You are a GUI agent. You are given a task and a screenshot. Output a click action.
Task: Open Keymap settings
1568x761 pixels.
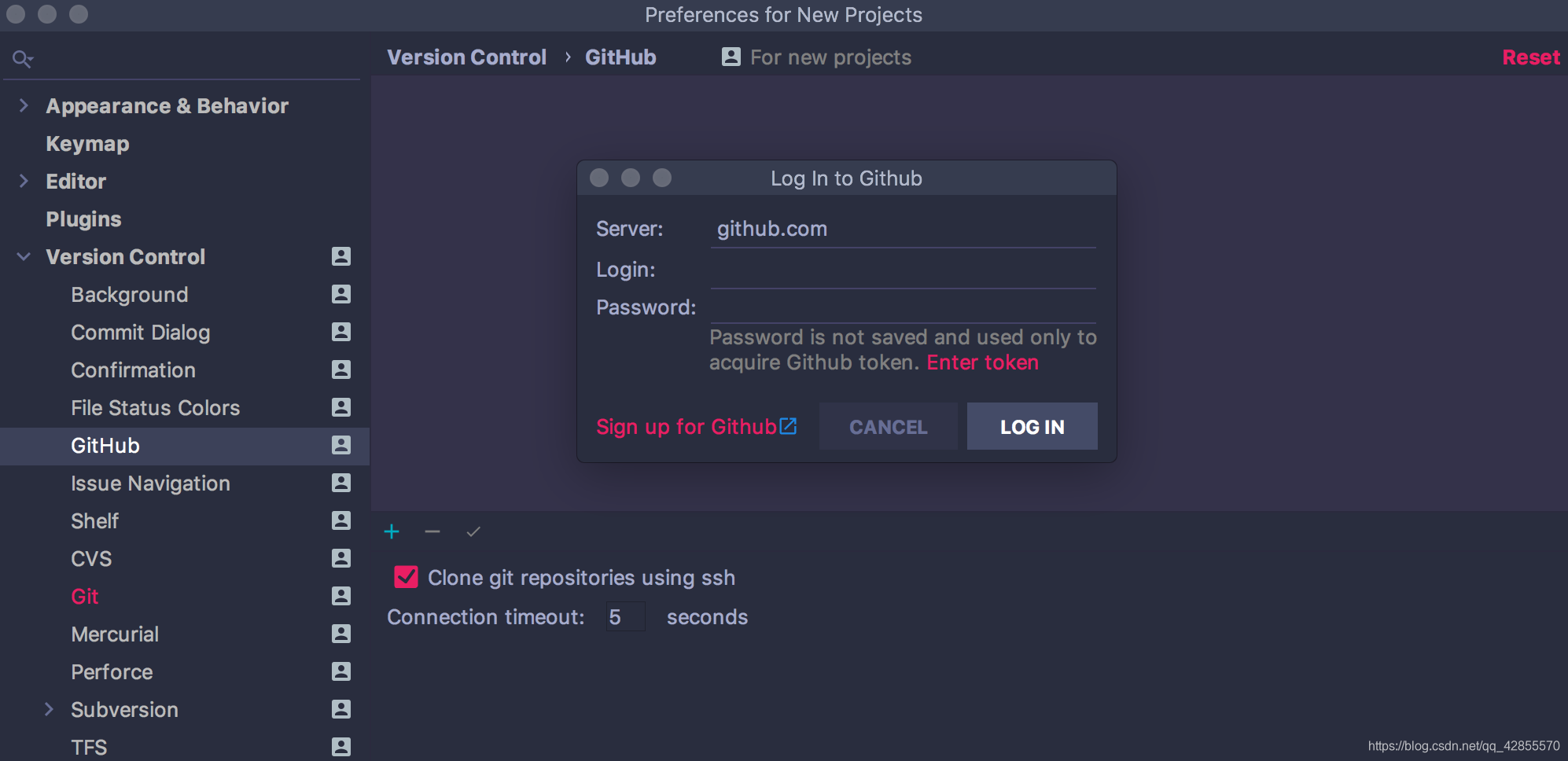pyautogui.click(x=87, y=144)
